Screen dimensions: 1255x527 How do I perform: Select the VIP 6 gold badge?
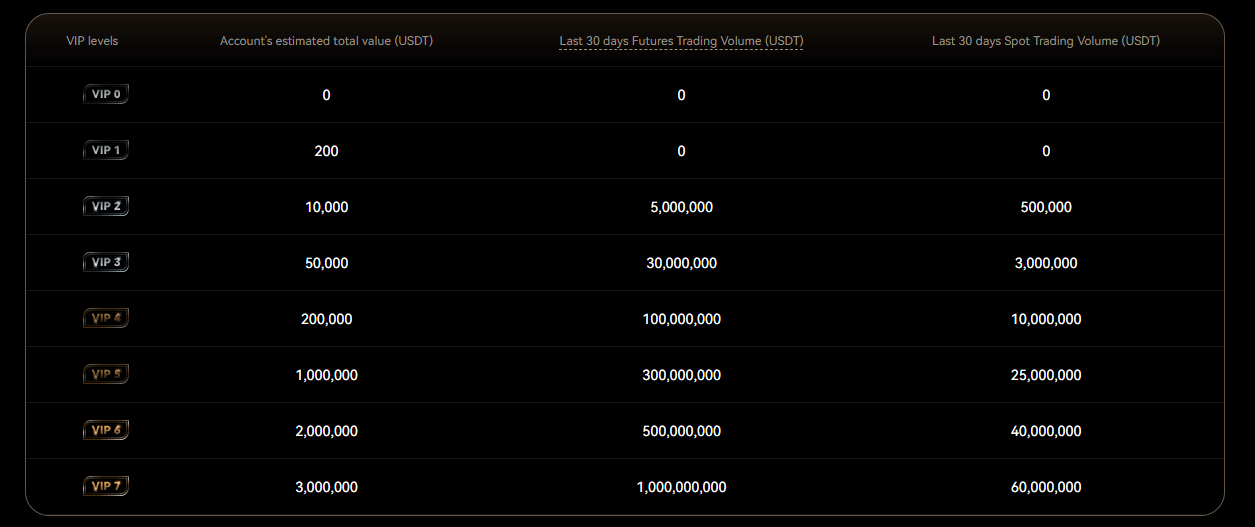point(106,431)
